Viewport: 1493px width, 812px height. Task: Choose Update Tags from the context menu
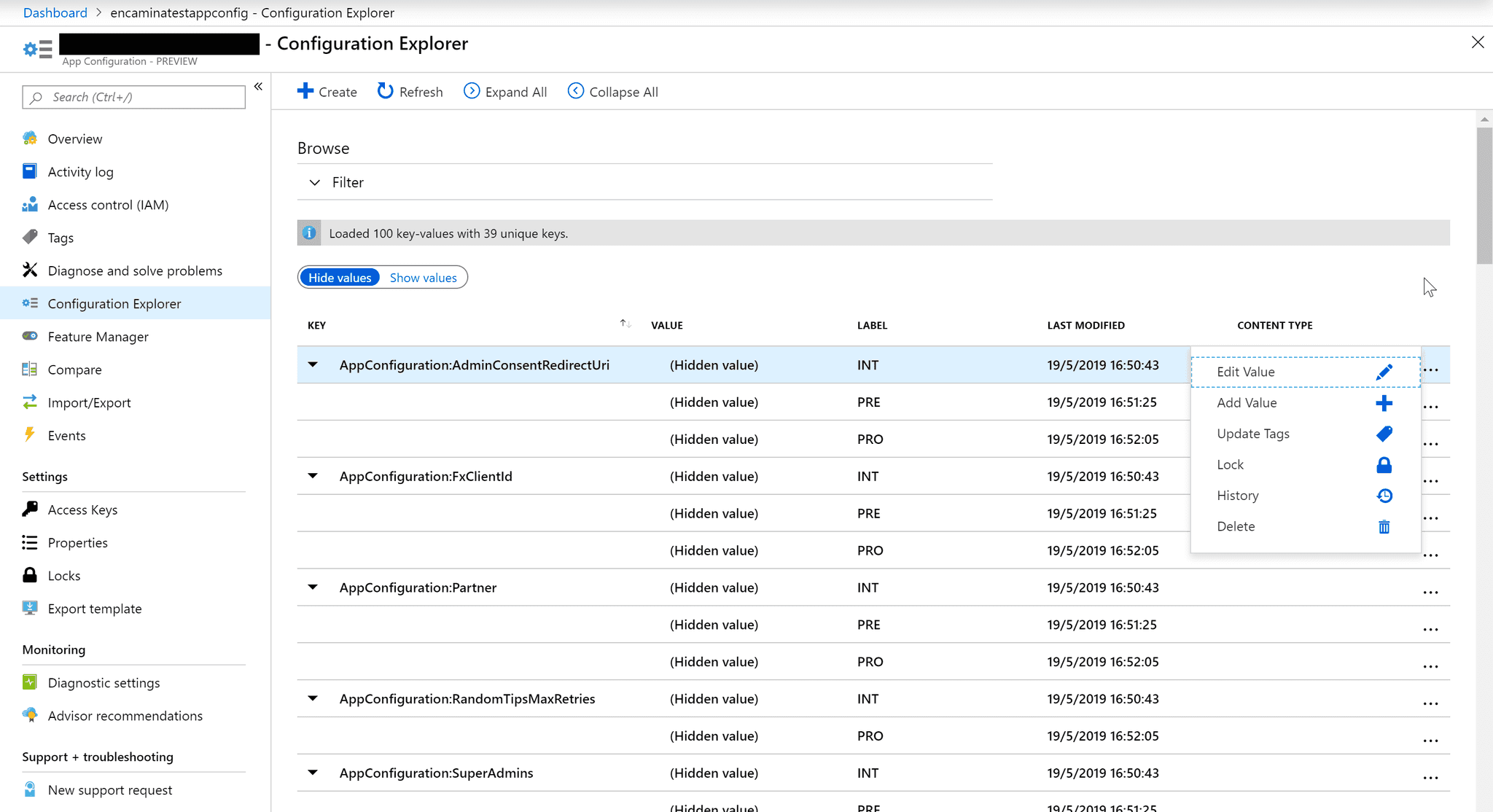point(1252,433)
